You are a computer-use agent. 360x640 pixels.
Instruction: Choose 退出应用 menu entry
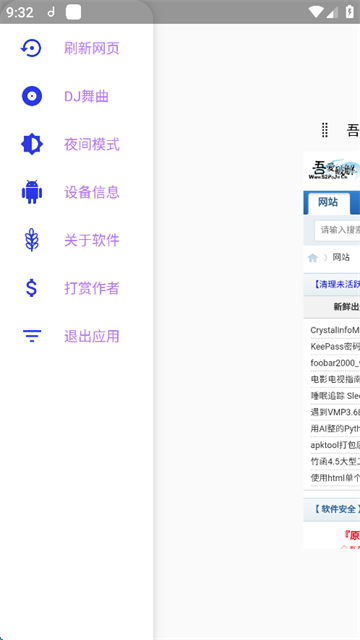[92, 336]
